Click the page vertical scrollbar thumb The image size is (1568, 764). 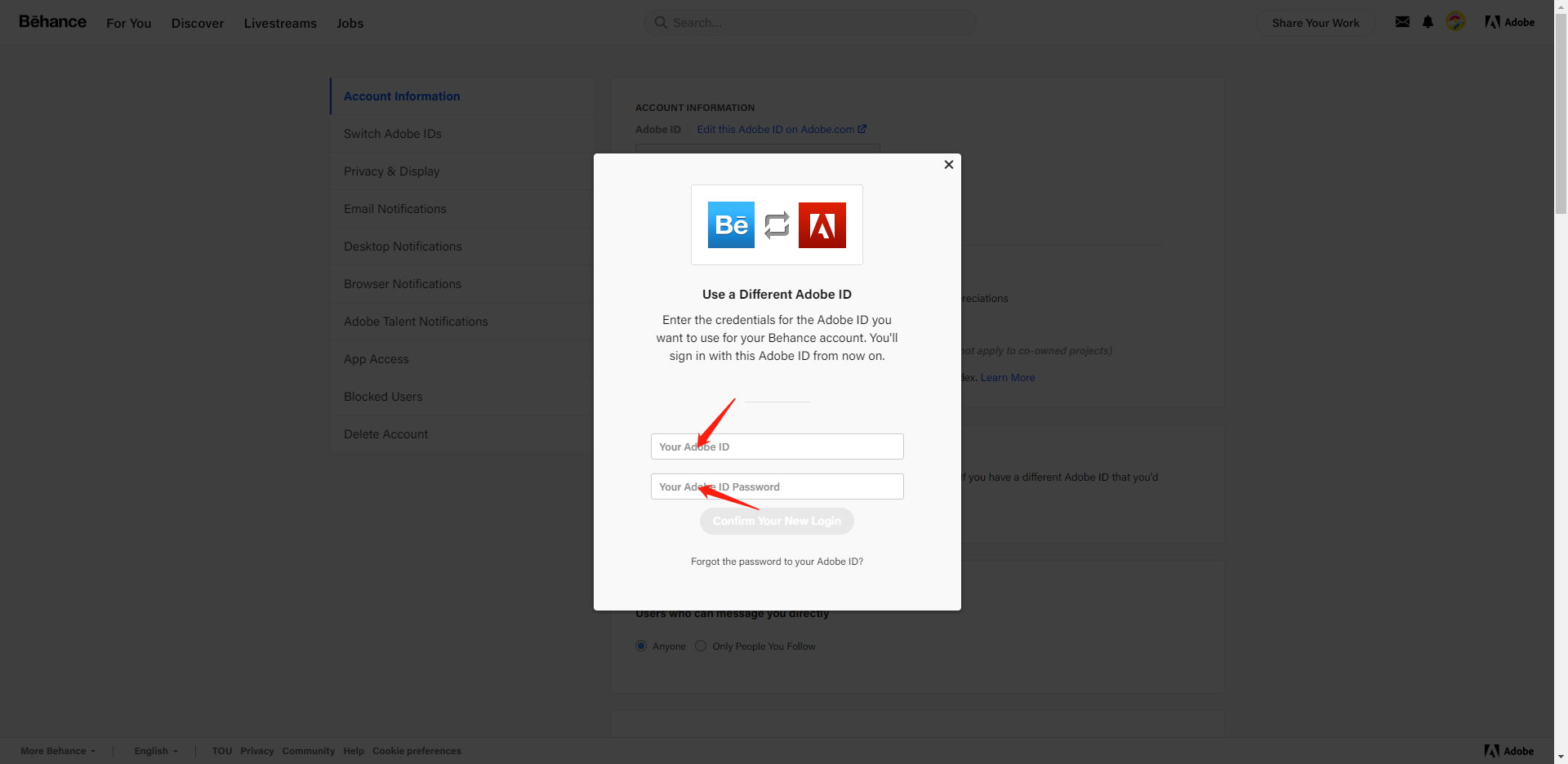pyautogui.click(x=1561, y=114)
